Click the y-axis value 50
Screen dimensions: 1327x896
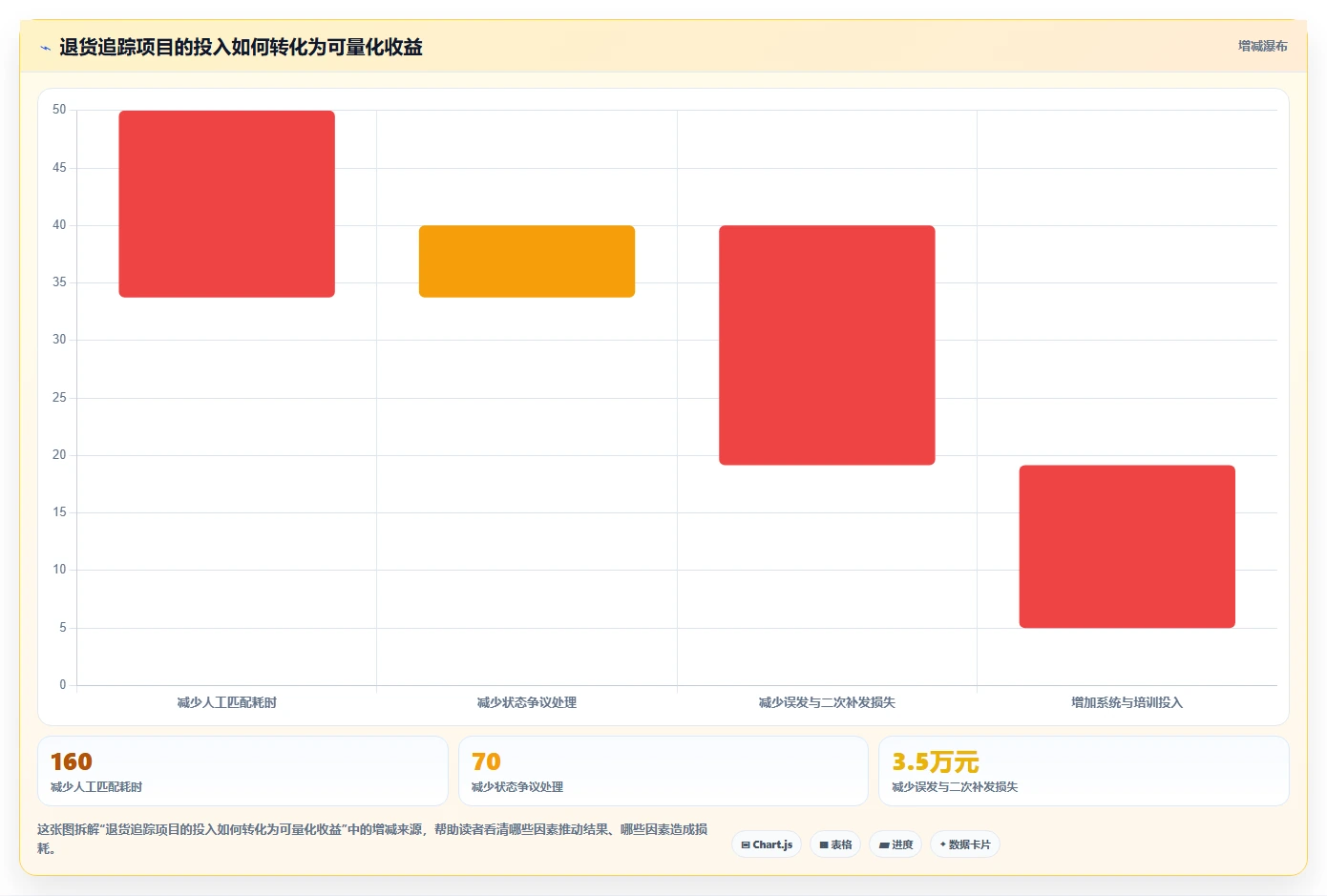[x=59, y=110]
